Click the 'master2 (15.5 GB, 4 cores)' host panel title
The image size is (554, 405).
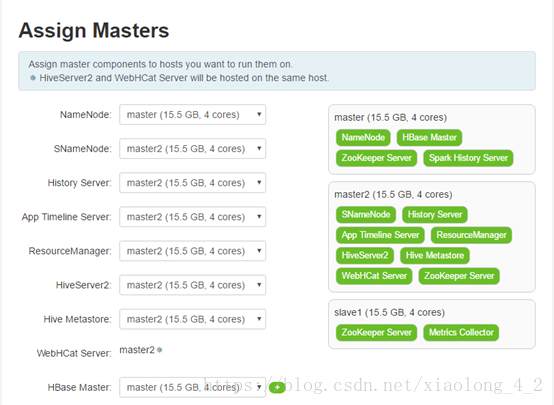pos(393,194)
